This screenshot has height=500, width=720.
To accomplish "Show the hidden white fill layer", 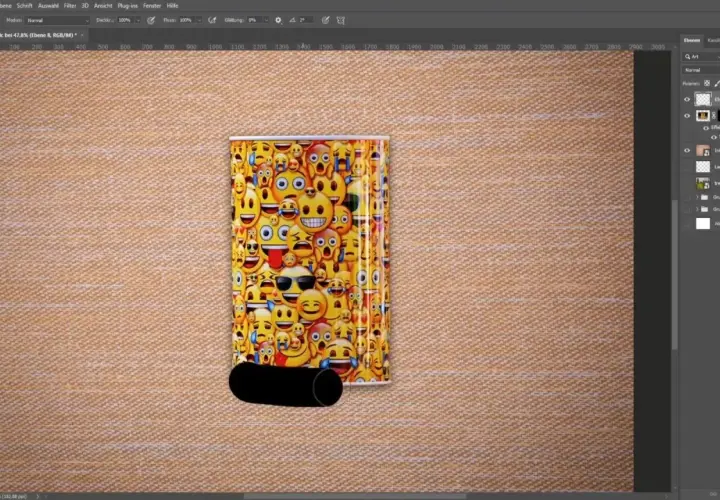I will pos(687,224).
